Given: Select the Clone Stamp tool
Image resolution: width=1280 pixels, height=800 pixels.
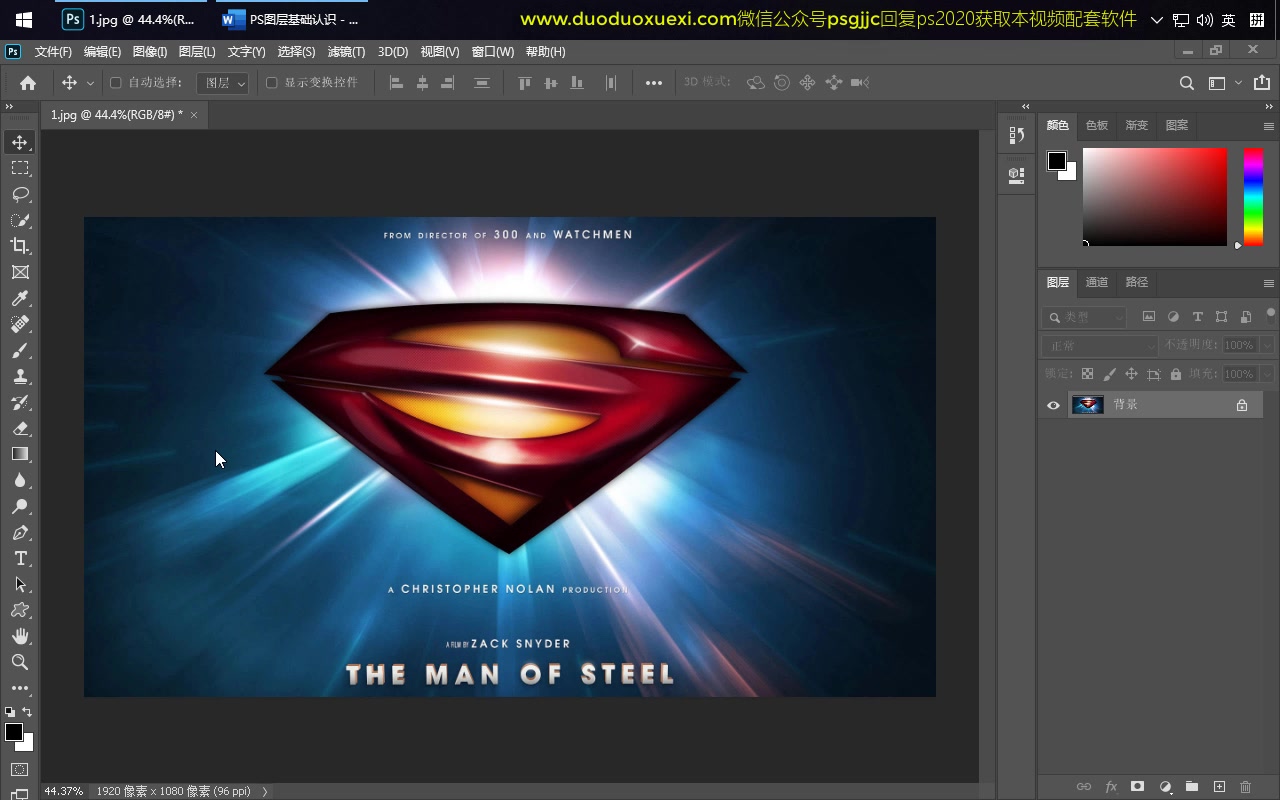Looking at the screenshot, I should tap(20, 376).
